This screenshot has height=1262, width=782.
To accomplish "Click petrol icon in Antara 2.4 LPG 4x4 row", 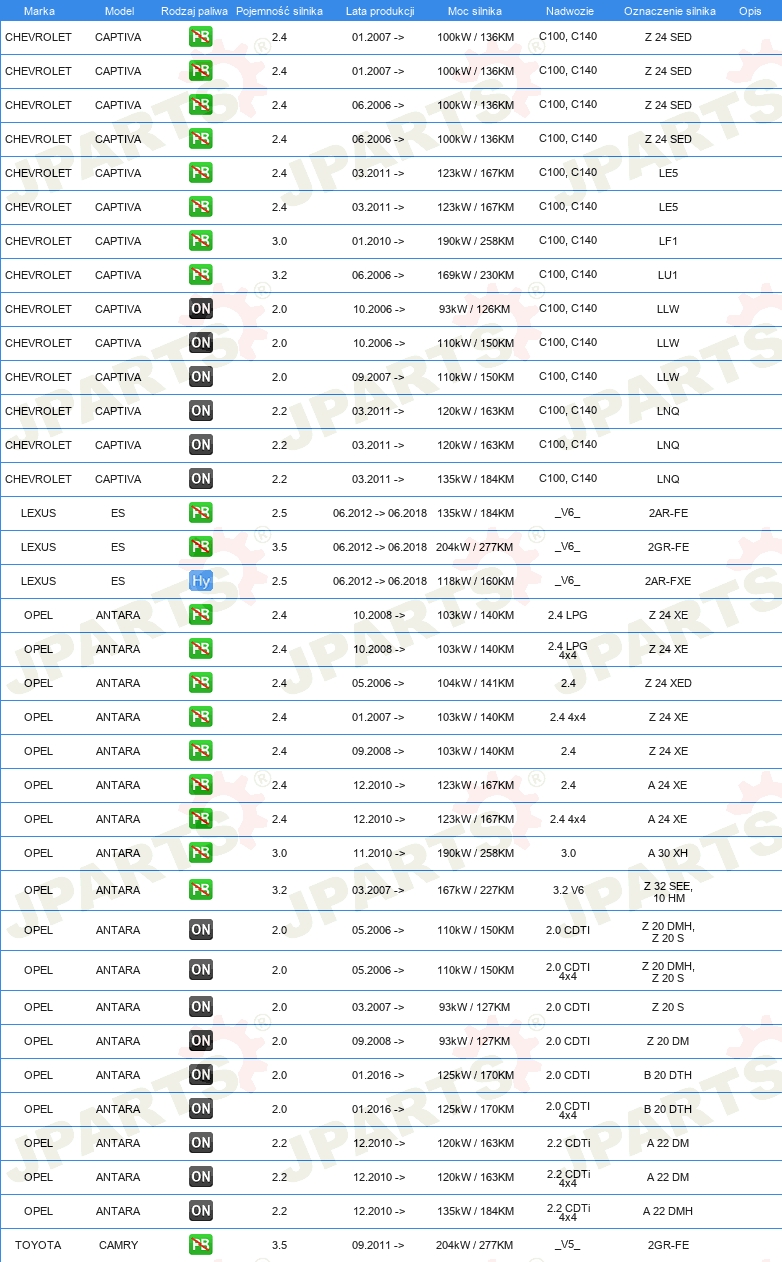I will click(201, 649).
